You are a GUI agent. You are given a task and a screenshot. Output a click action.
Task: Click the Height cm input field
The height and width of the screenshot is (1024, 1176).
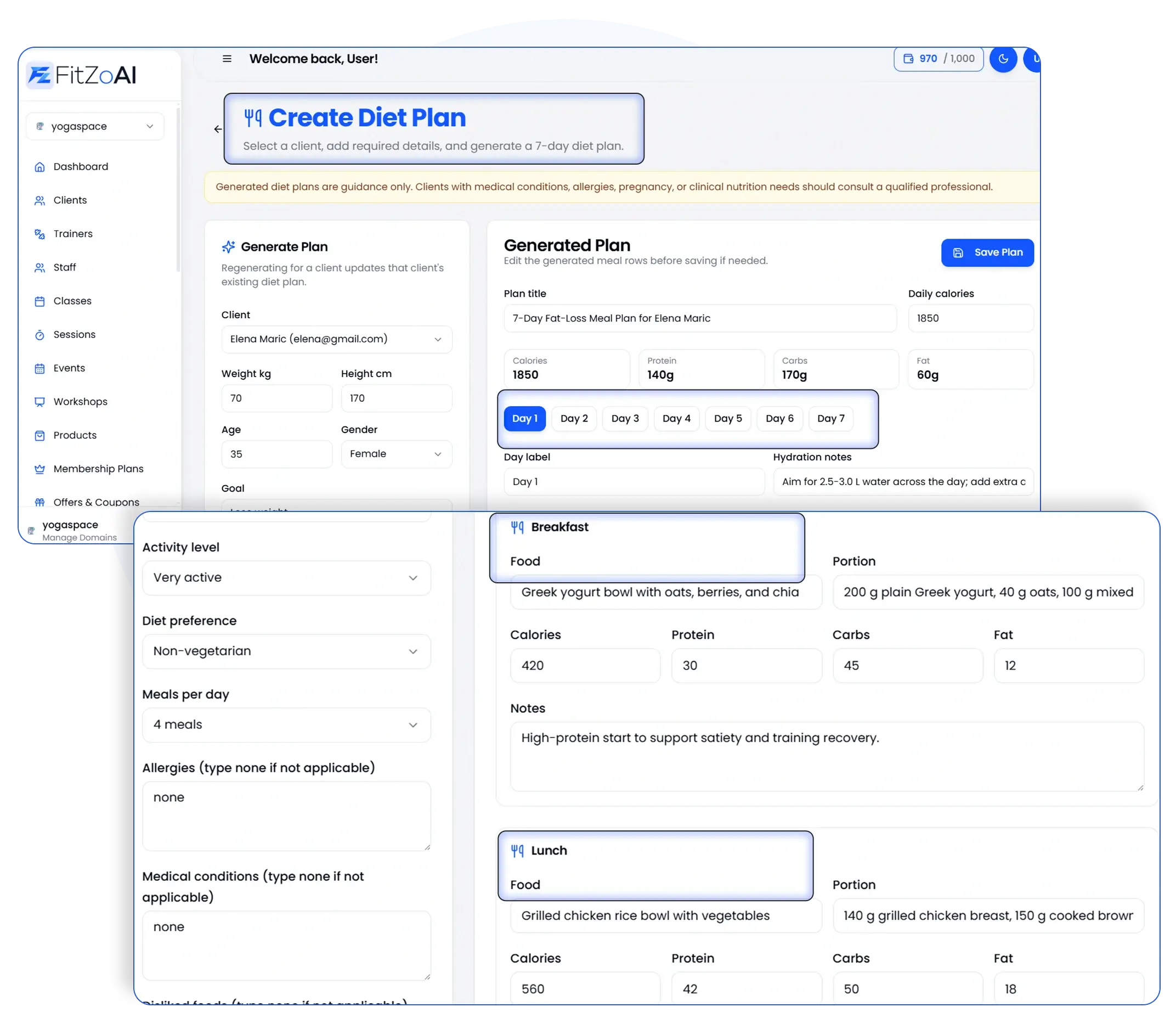pyautogui.click(x=397, y=398)
